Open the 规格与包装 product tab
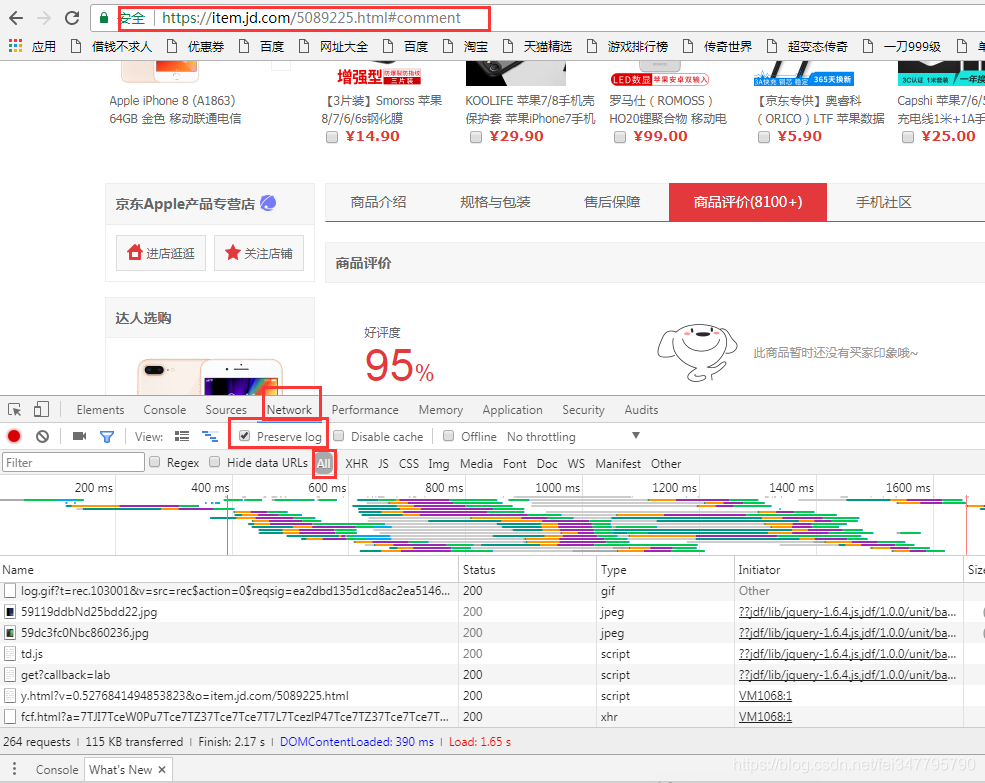This screenshot has width=985, height=783. [x=495, y=202]
